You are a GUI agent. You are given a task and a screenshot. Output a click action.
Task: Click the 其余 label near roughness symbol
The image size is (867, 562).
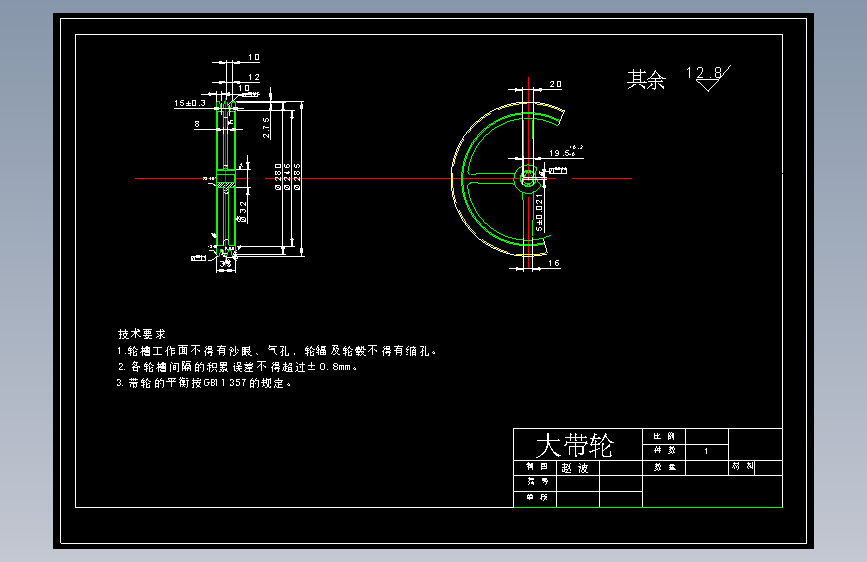pyautogui.click(x=646, y=80)
